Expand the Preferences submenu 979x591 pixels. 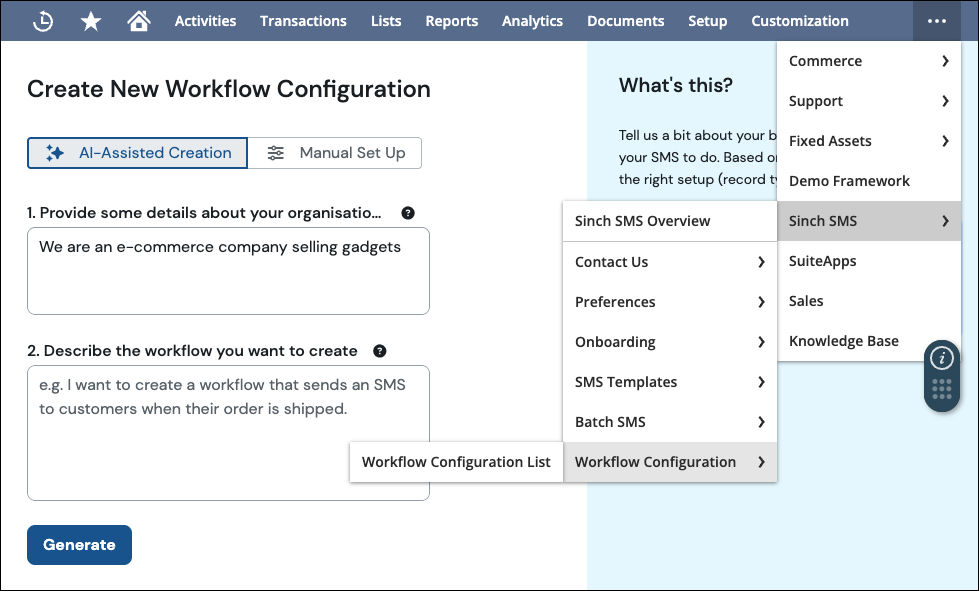(x=670, y=302)
